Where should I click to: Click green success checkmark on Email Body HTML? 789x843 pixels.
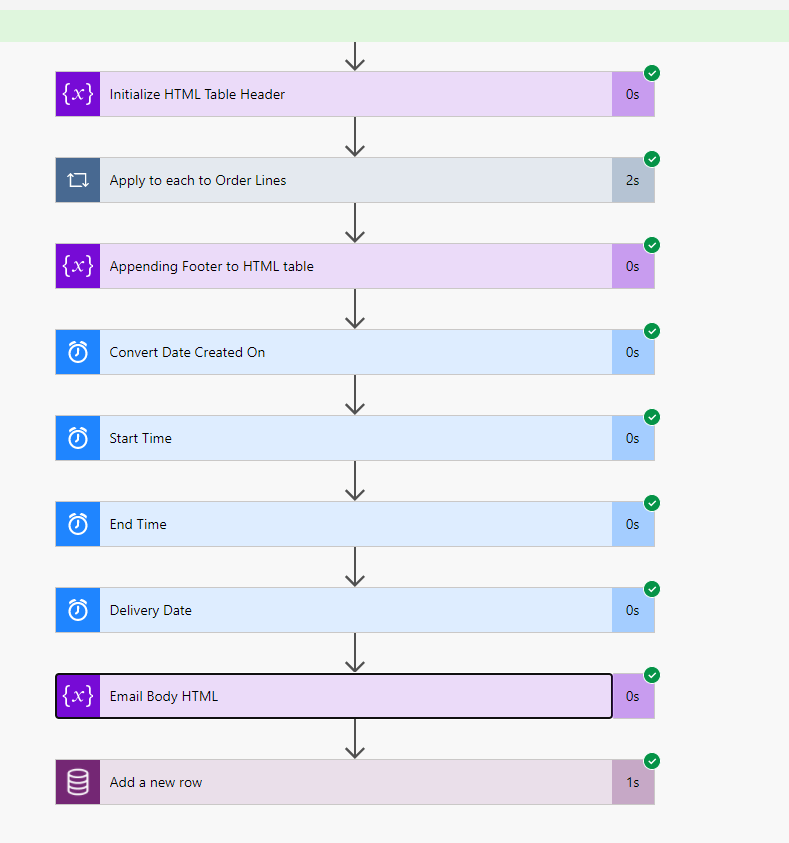coord(652,675)
